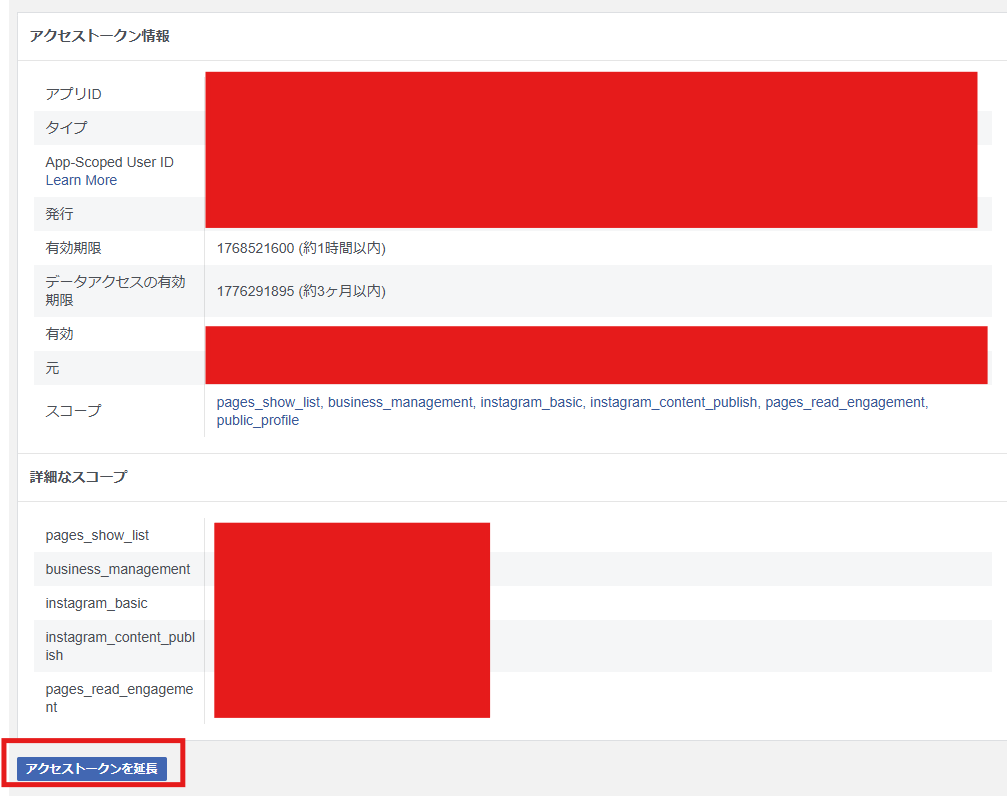Viewport: 1007px width, 796px height.
Task: Open the Learn More link
Action: [x=81, y=181]
